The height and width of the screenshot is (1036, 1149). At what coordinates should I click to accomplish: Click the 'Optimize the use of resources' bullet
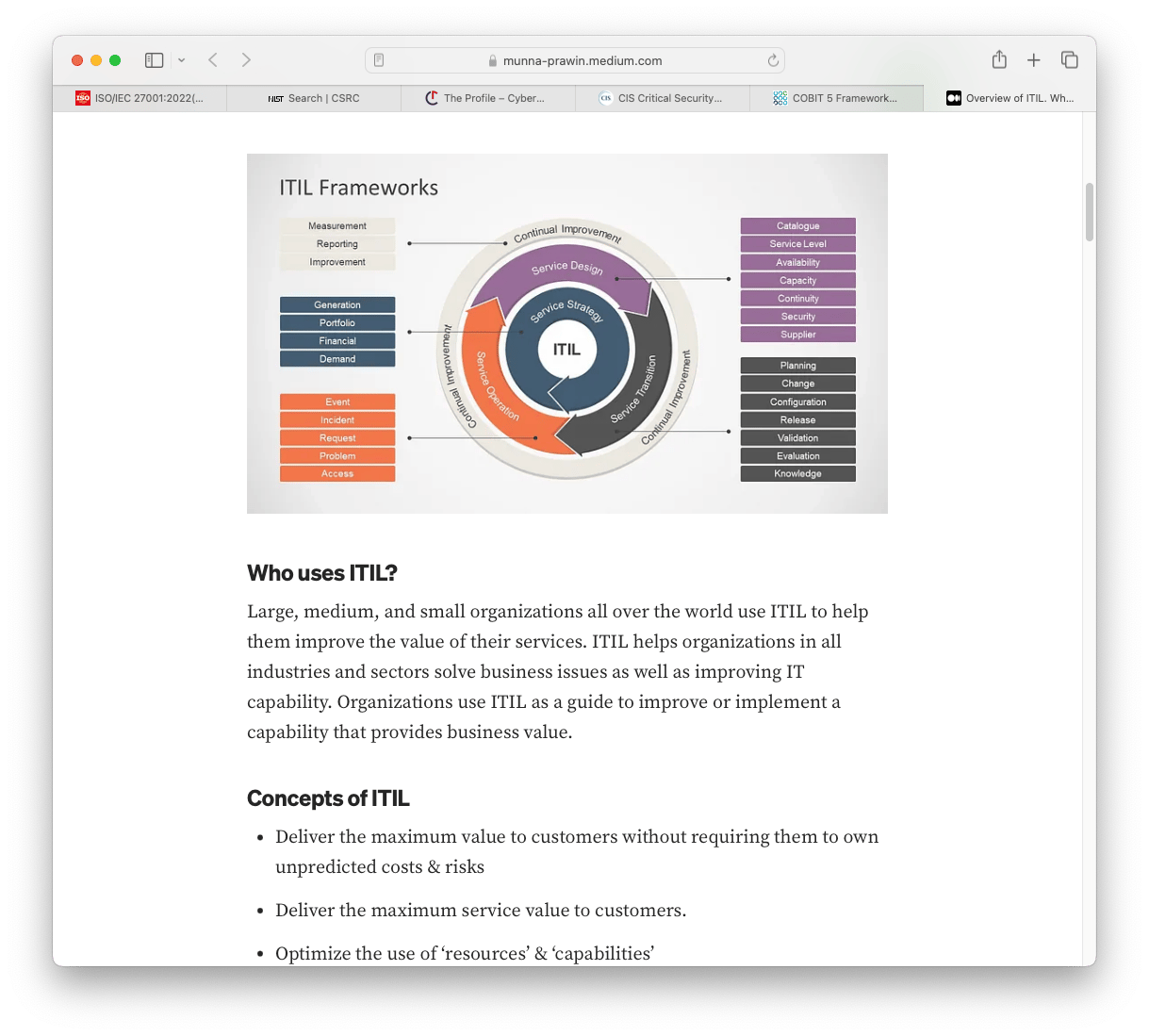tap(465, 954)
